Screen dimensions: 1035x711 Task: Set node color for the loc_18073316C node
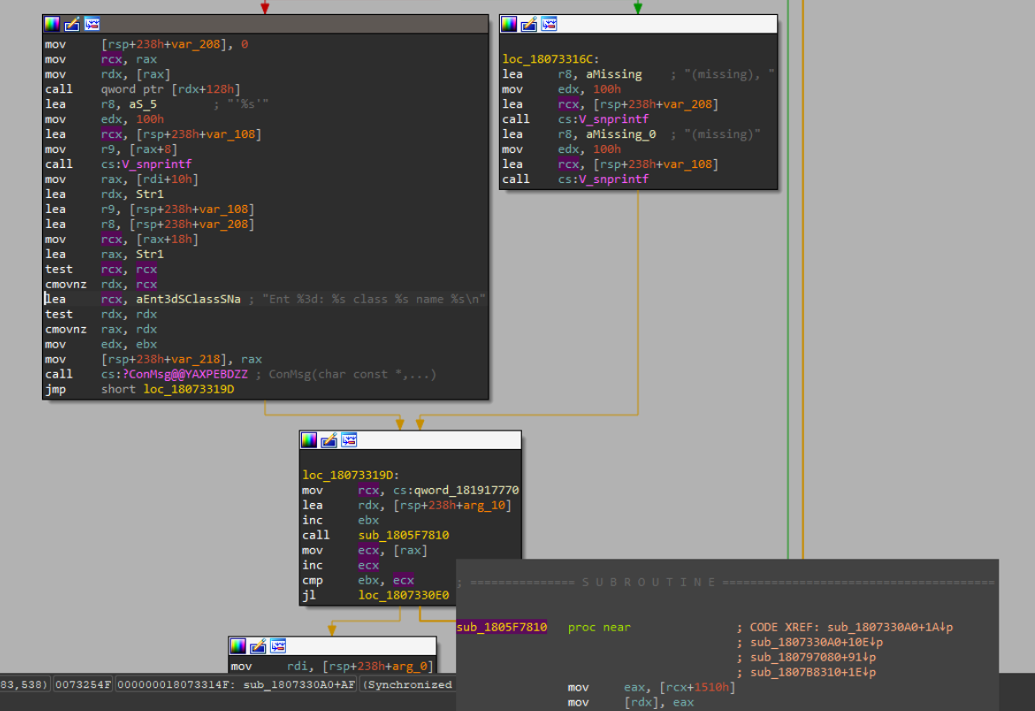tap(509, 24)
